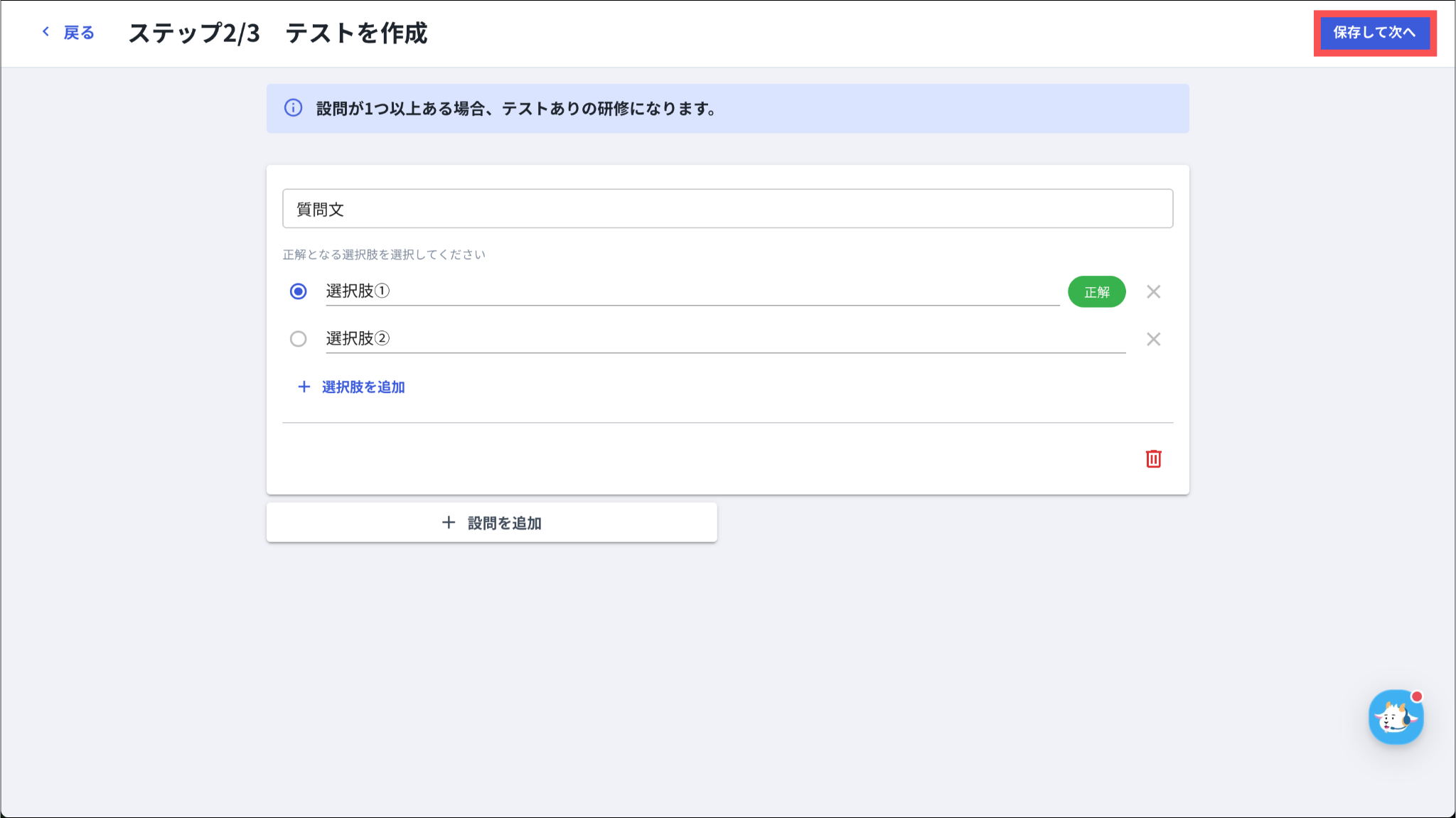
Task: Click the plus icon beside 設問を追加
Action: (x=449, y=523)
